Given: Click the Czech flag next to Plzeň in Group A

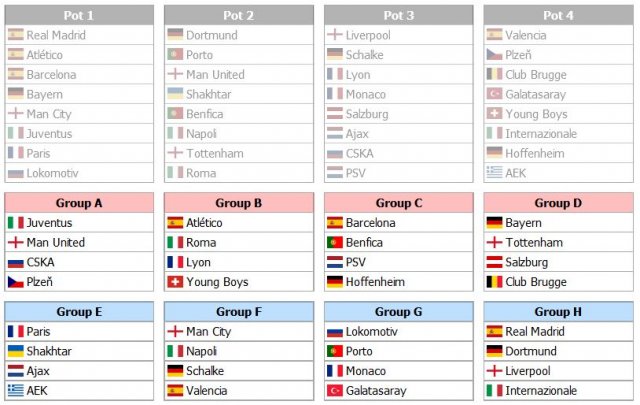Looking at the screenshot, I should [16, 282].
